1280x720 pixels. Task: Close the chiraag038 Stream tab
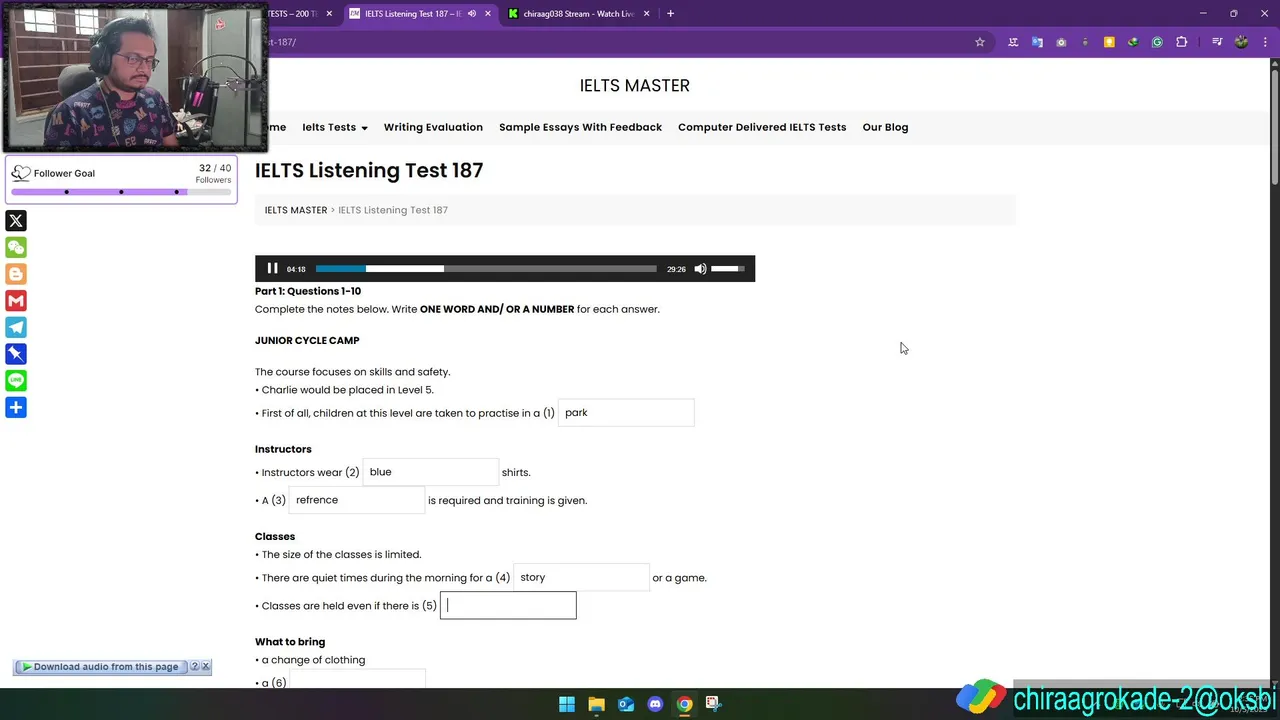tap(646, 13)
